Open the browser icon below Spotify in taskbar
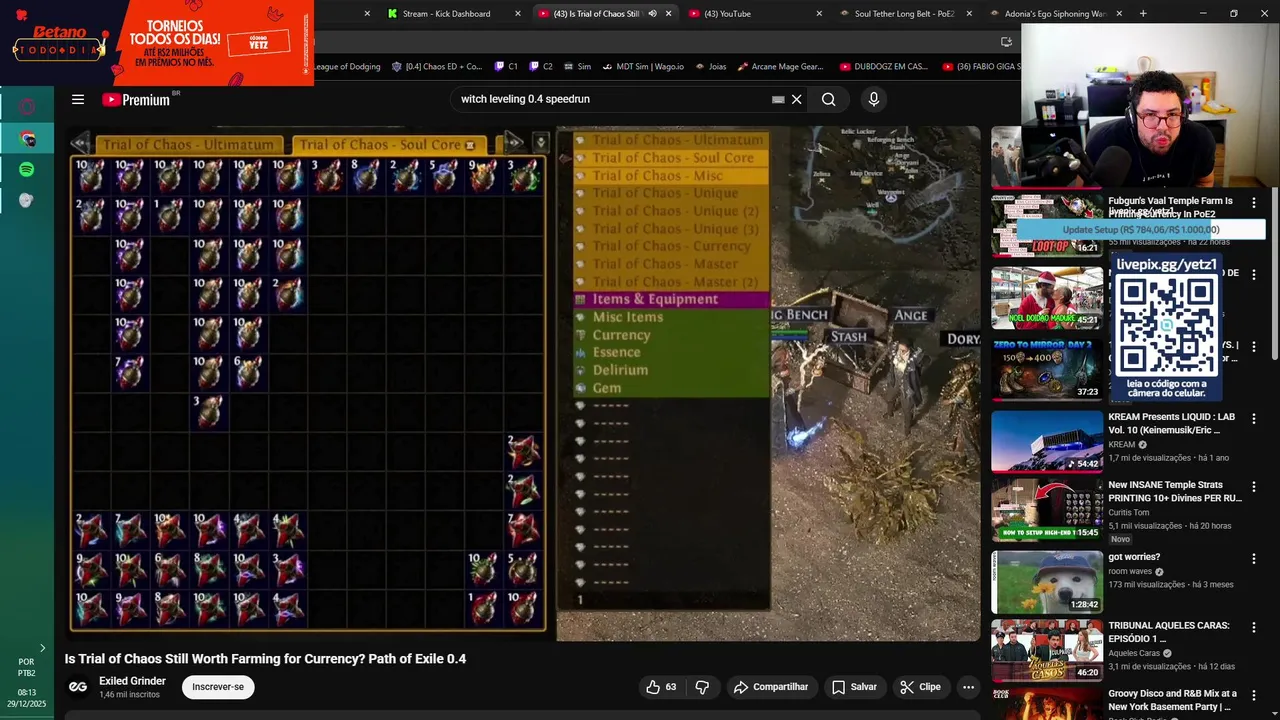 pyautogui.click(x=27, y=200)
